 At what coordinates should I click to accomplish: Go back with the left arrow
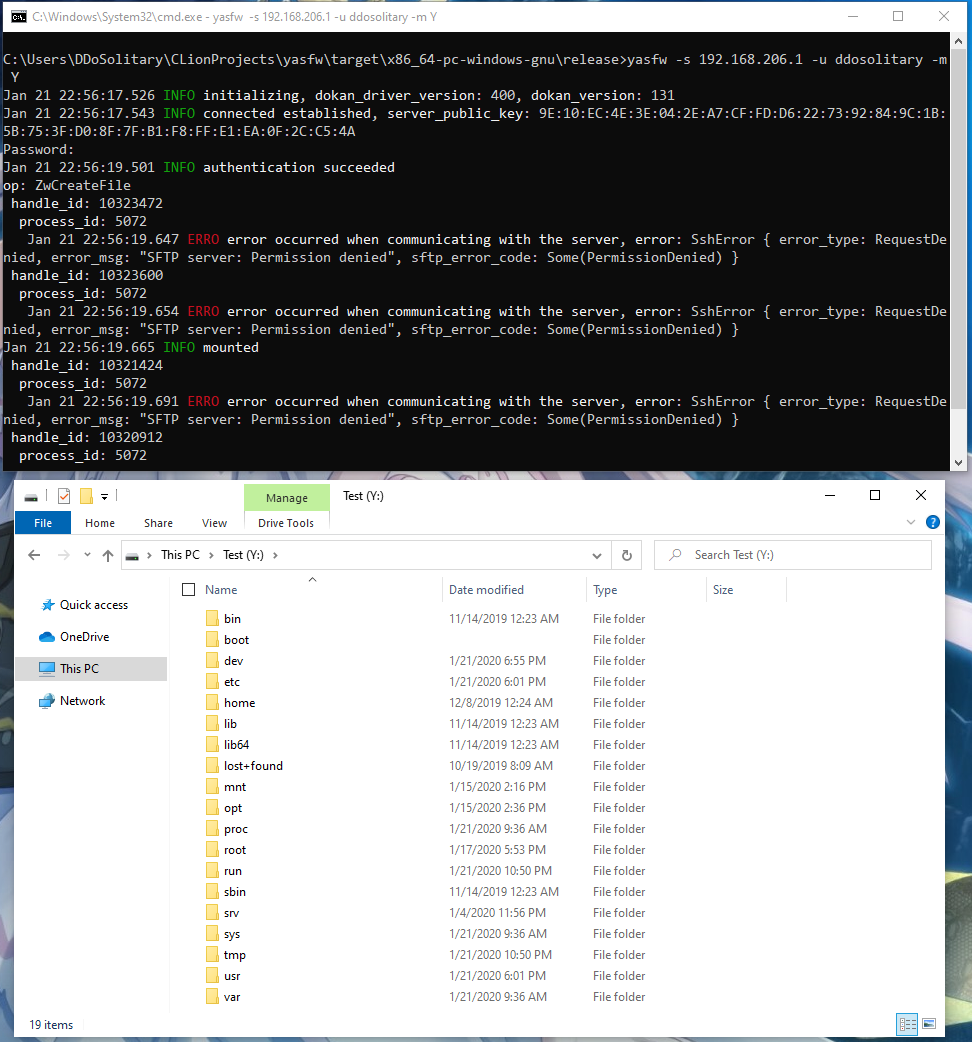35,555
